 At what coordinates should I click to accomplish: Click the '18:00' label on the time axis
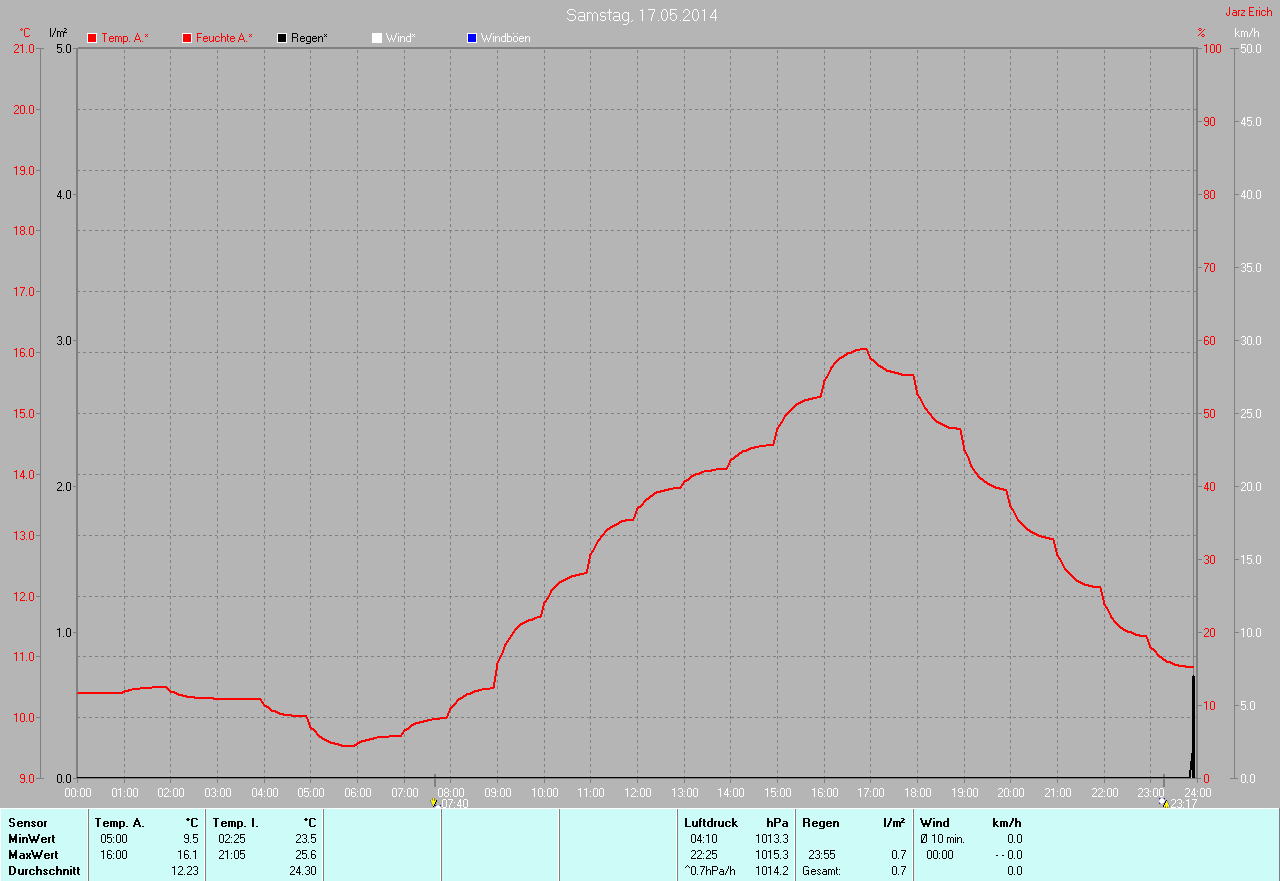[x=917, y=792]
